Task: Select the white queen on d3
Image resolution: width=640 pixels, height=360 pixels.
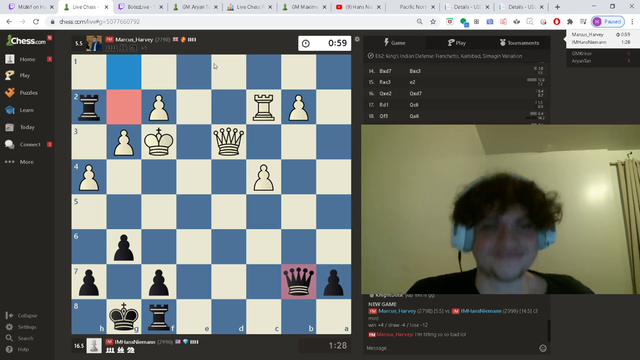Action: coord(229,142)
